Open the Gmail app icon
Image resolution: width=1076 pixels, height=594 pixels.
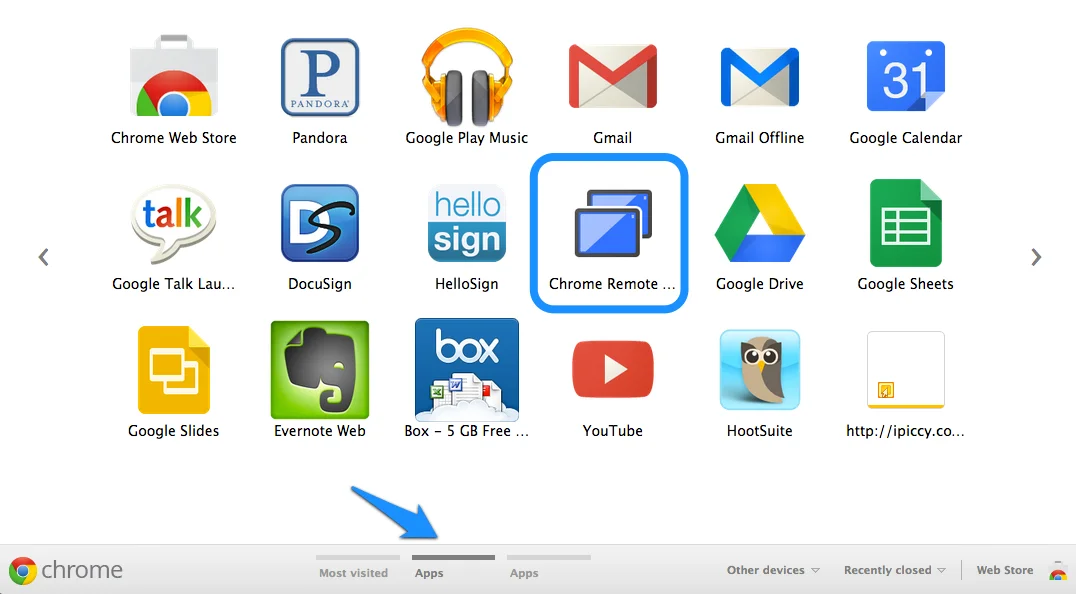click(613, 76)
